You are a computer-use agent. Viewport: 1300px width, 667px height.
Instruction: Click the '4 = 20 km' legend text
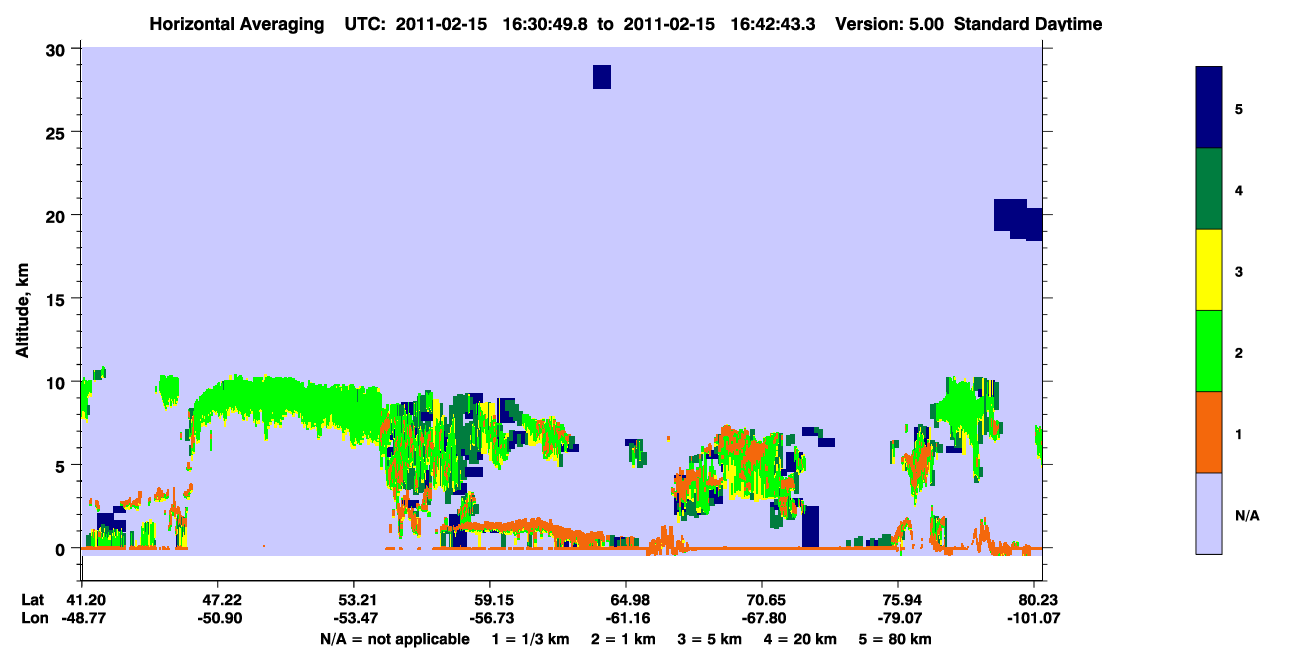(802, 639)
